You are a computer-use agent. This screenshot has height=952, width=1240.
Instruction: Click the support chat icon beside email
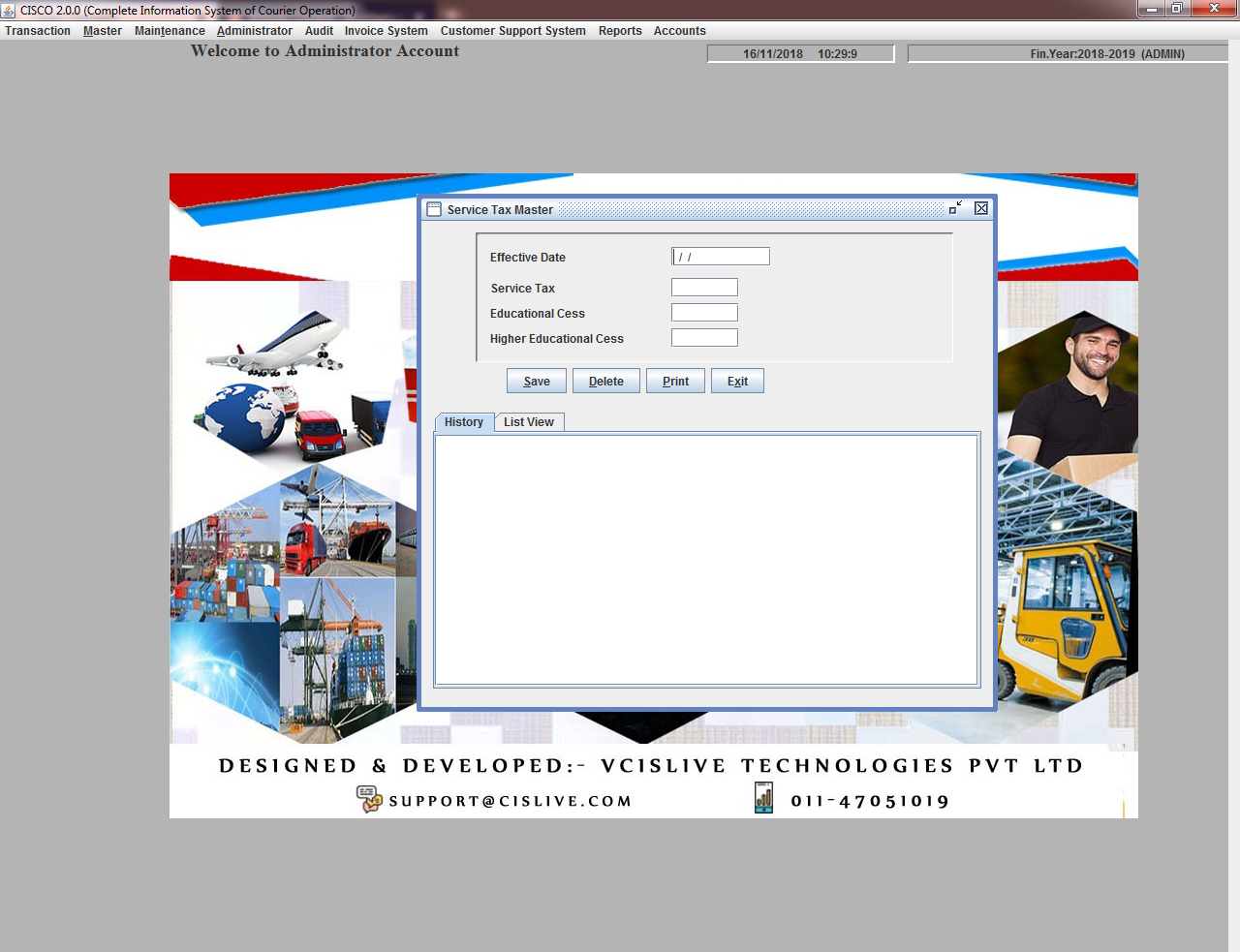[x=369, y=799]
